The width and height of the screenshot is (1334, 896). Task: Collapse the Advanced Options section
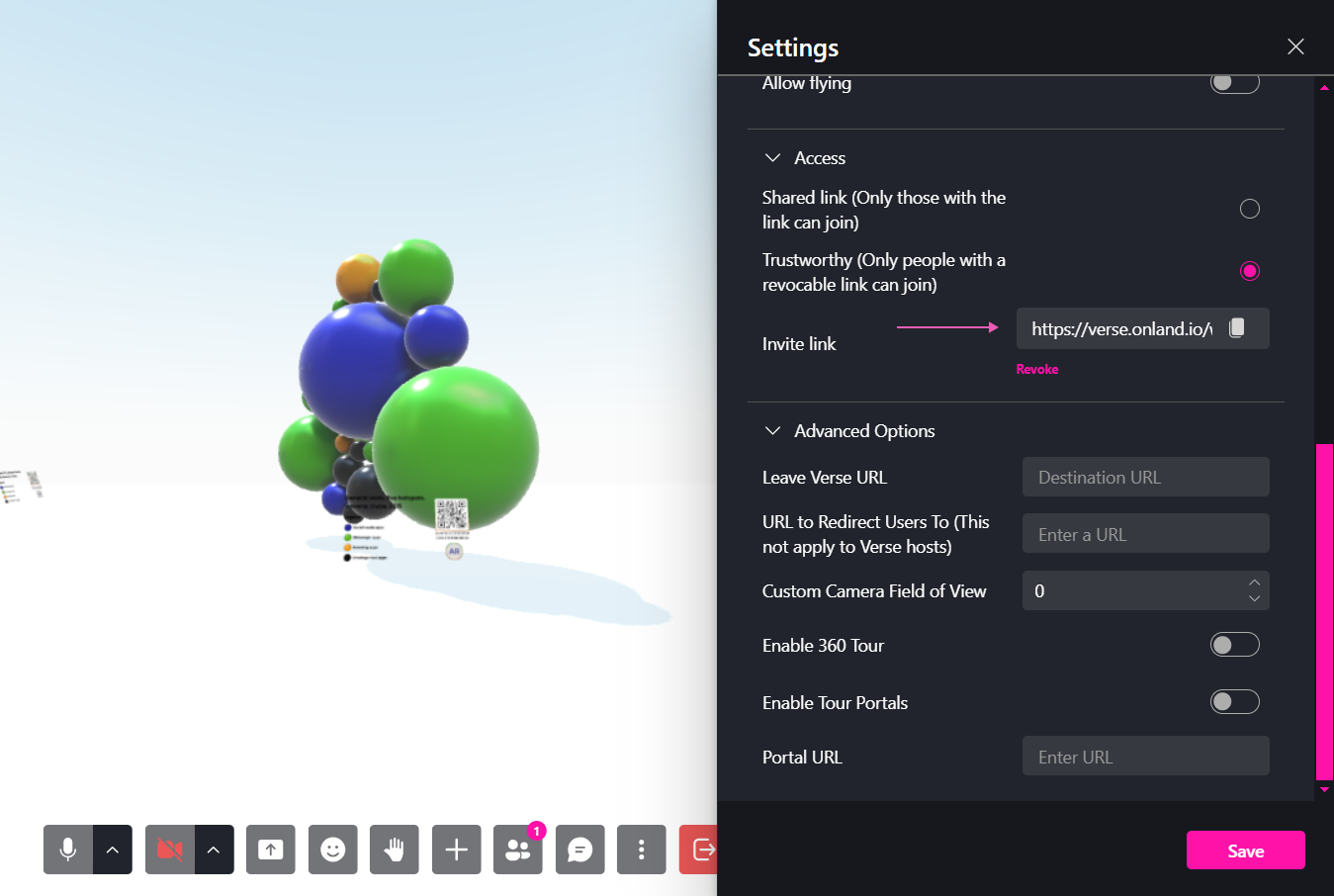coord(773,430)
